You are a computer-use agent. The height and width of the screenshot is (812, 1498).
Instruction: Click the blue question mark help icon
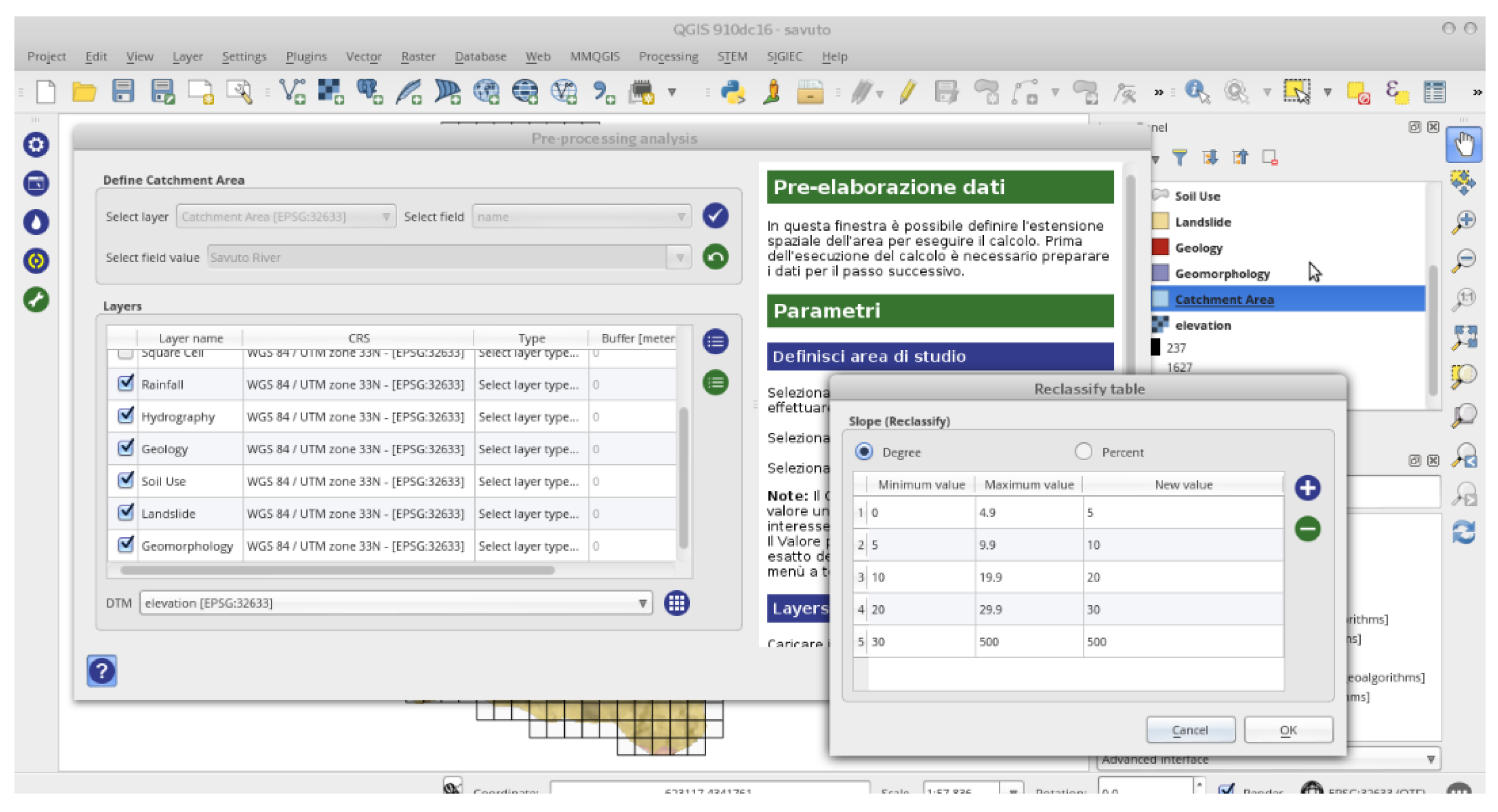coord(102,671)
